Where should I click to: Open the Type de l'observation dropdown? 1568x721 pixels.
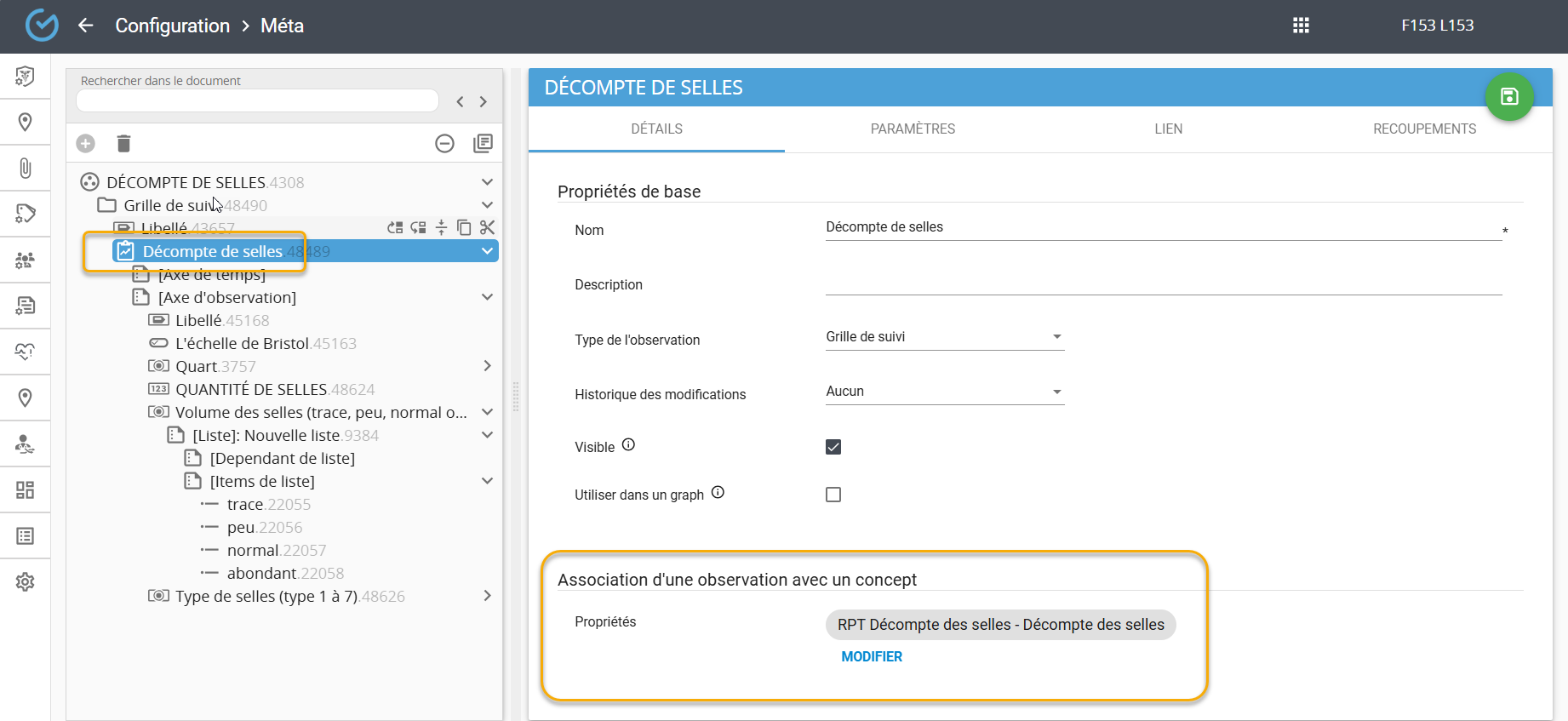(x=944, y=337)
